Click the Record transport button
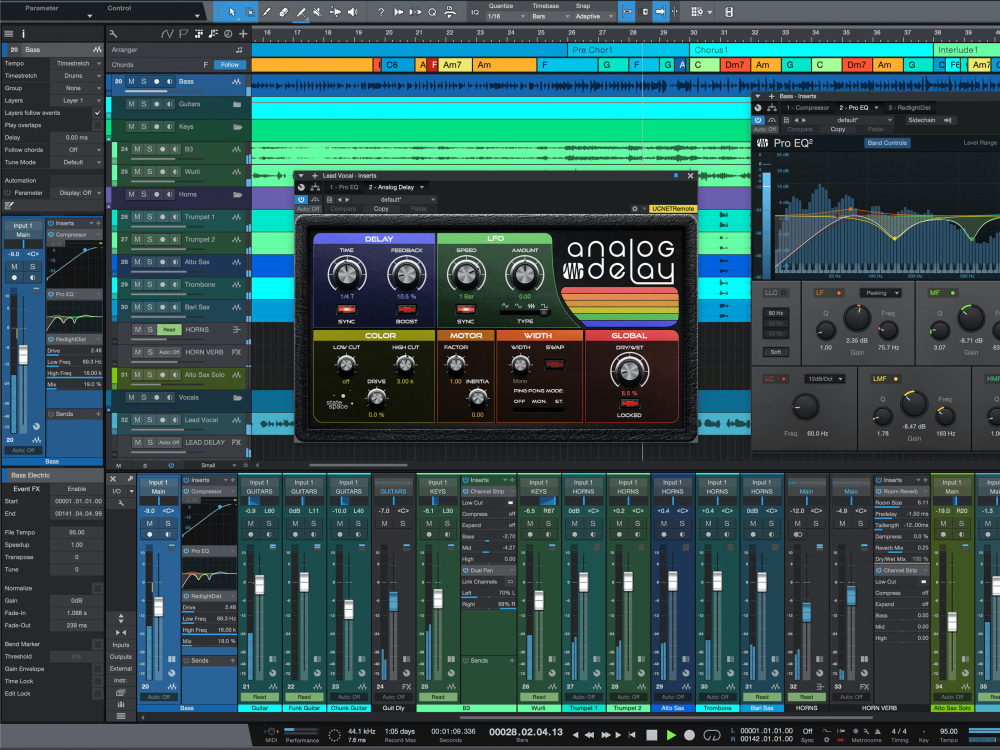 689,735
